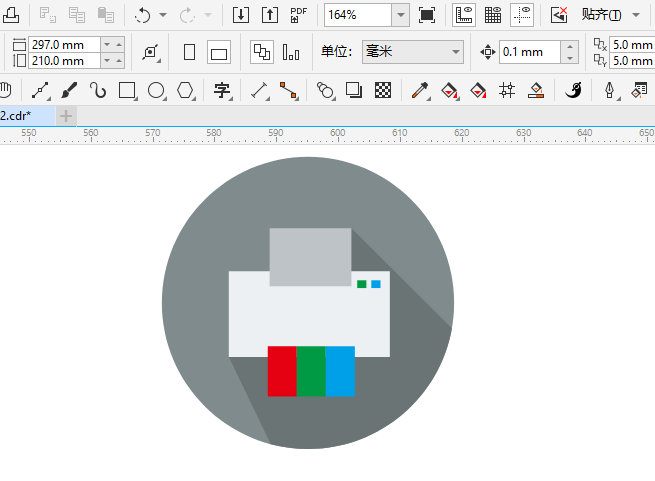Click the page width field 297.0 mm
Screen dimensions: 655x481
(x=65, y=45)
